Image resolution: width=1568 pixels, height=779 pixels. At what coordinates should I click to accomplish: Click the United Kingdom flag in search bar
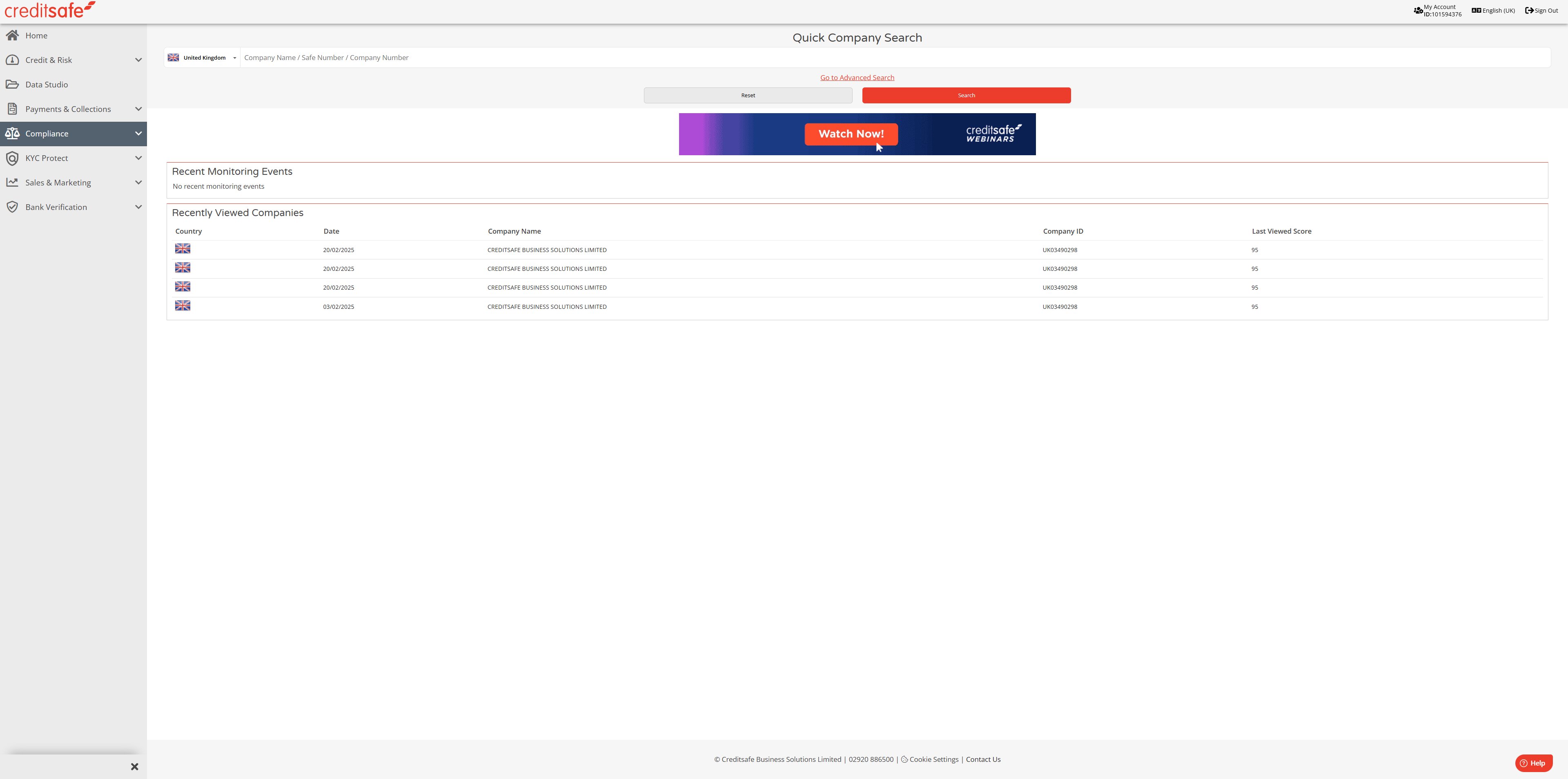coord(174,58)
